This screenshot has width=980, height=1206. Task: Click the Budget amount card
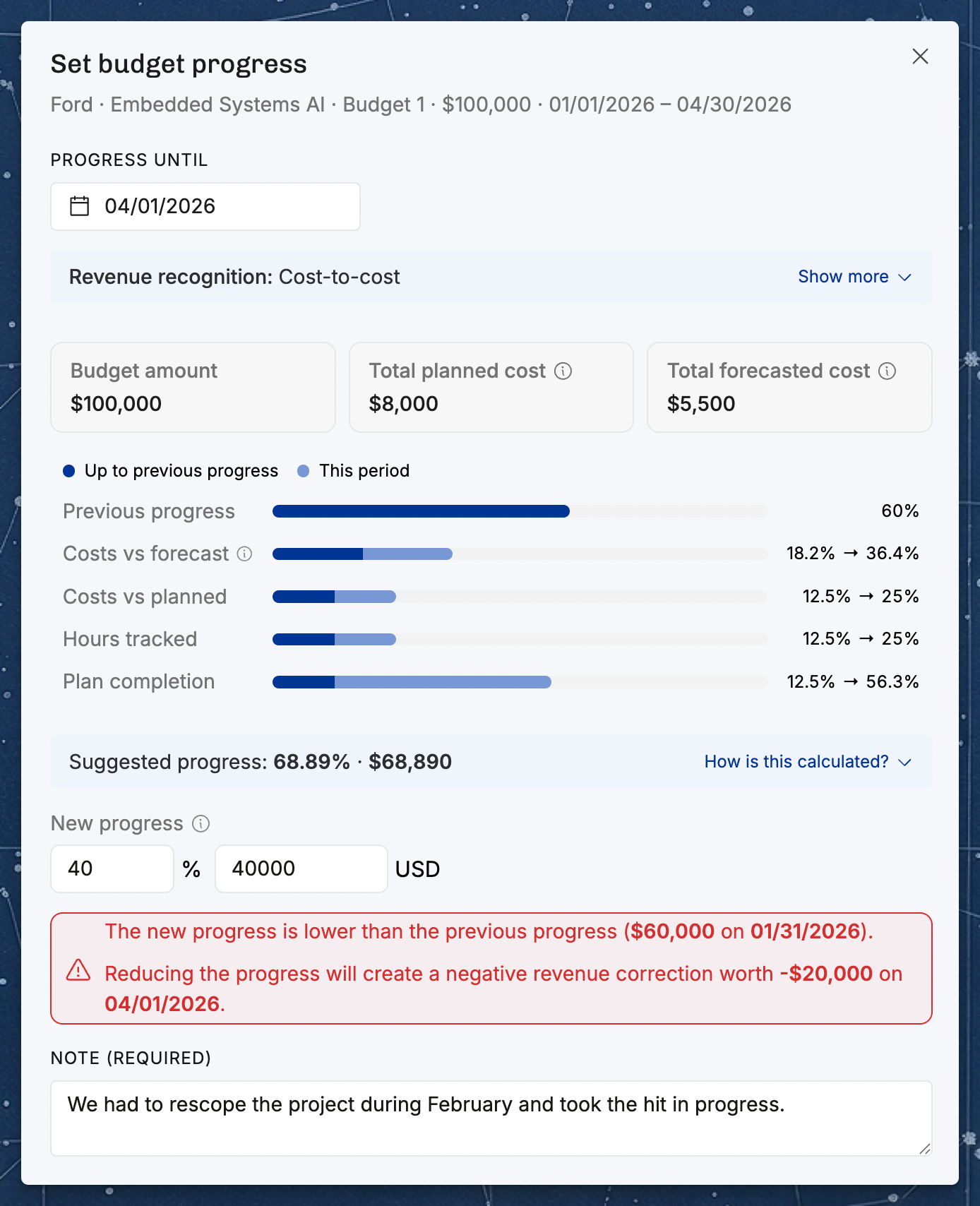tap(193, 388)
